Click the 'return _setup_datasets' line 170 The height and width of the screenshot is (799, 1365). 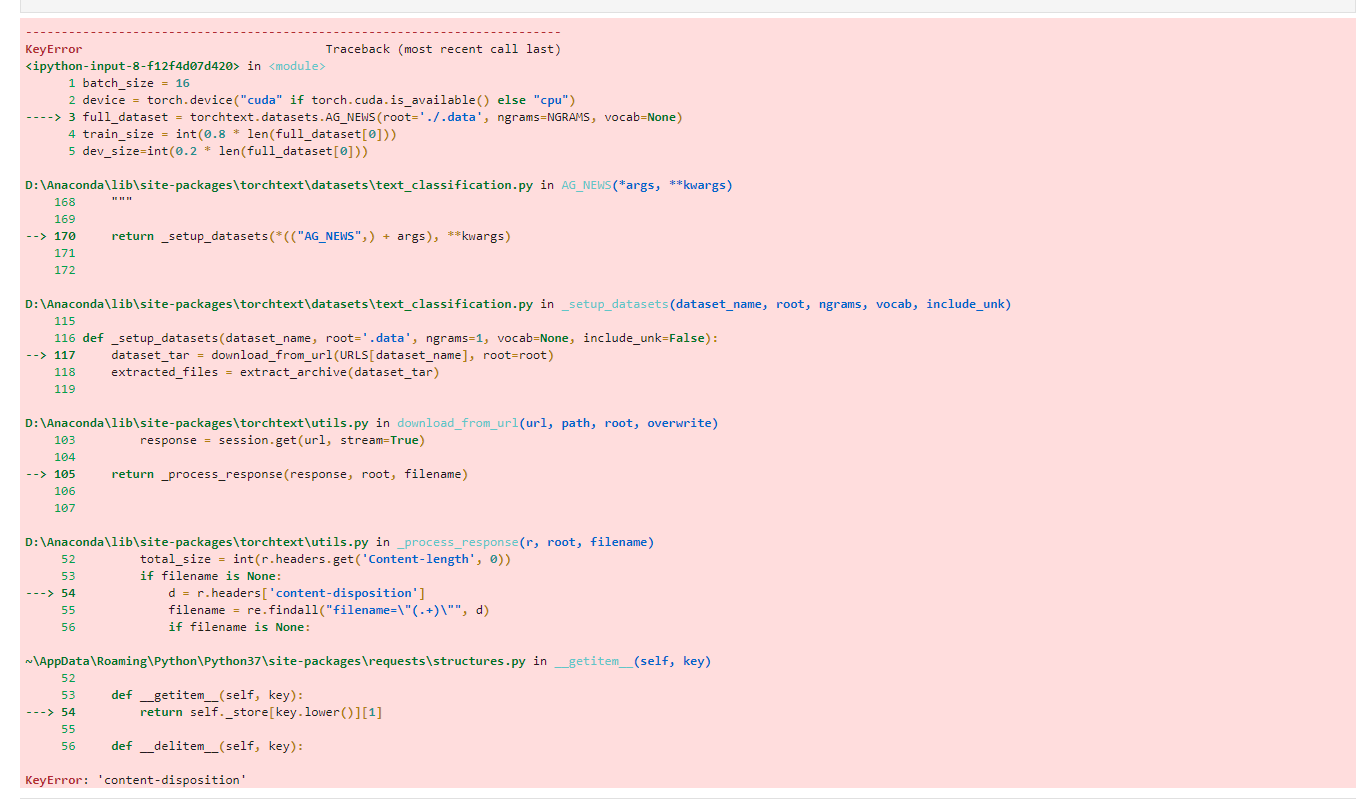tap(310, 236)
